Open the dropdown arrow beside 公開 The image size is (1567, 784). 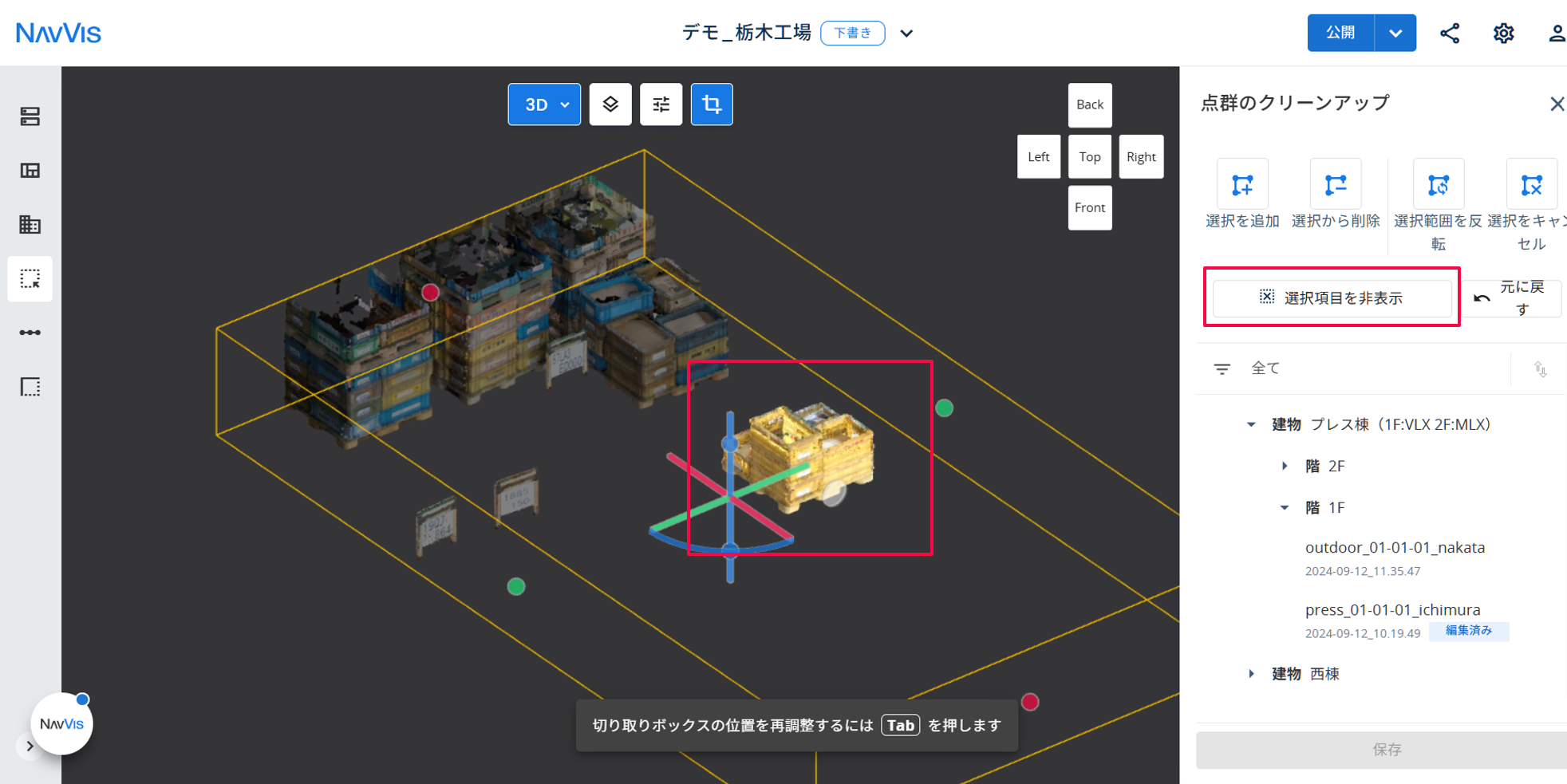(1395, 33)
